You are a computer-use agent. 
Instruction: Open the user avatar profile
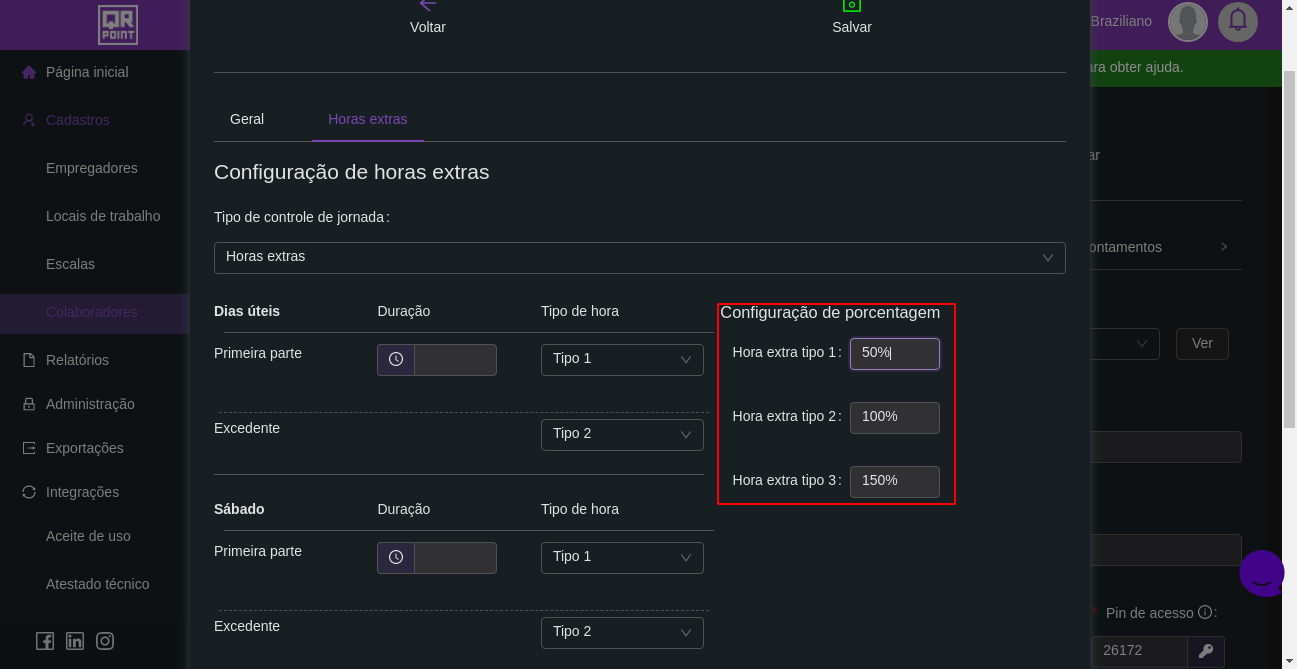pos(1187,21)
